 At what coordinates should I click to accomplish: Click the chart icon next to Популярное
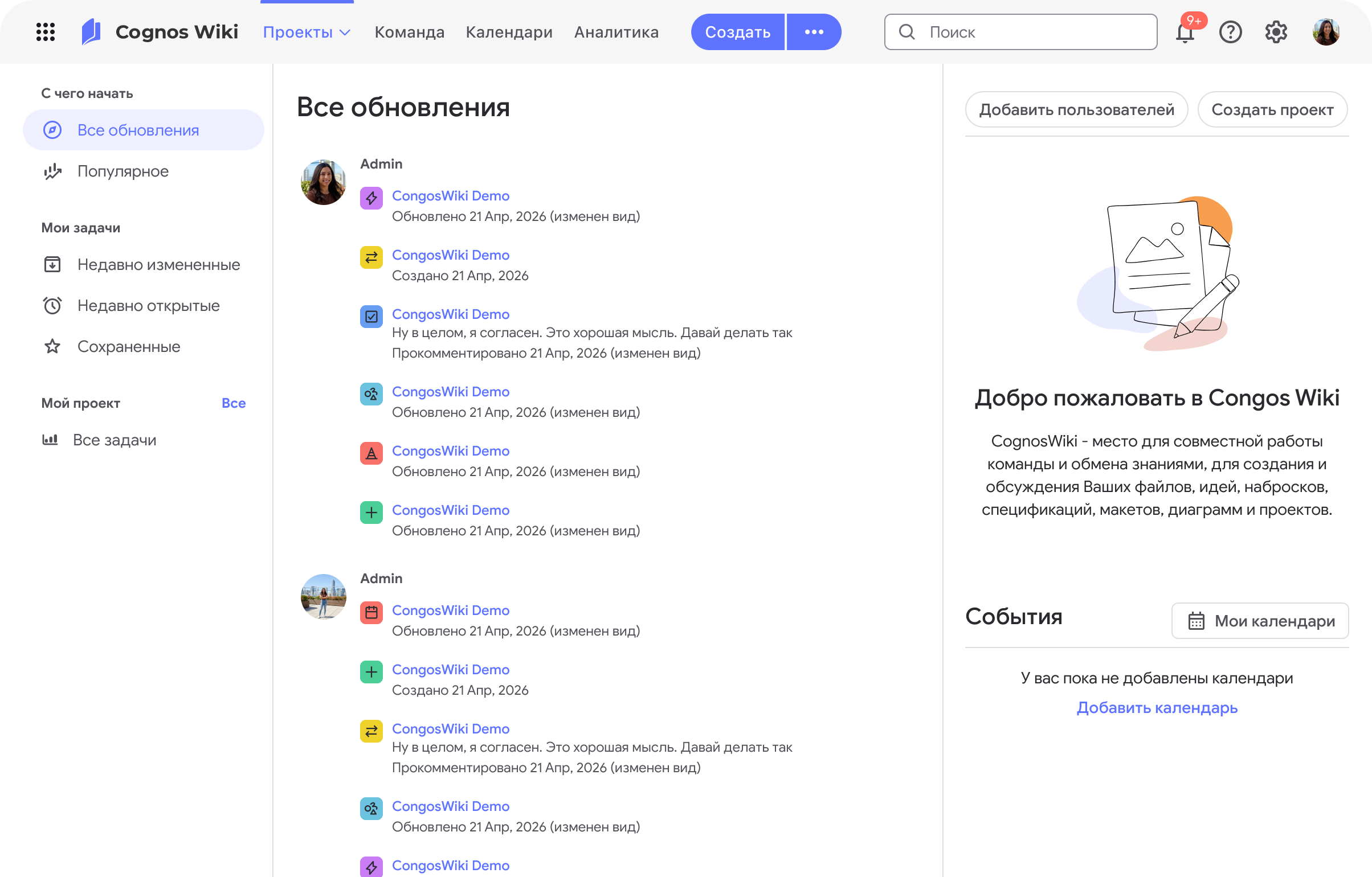52,171
